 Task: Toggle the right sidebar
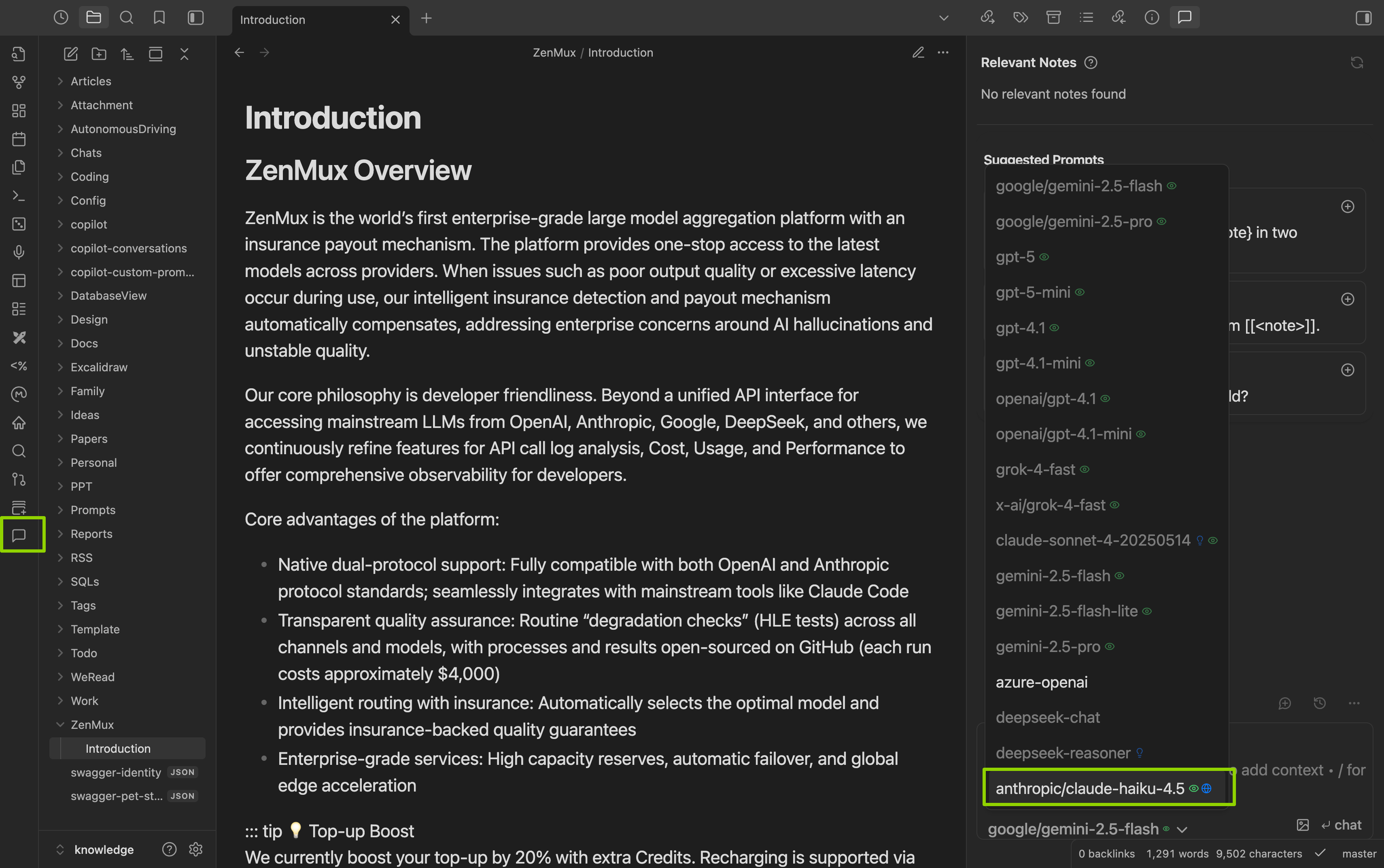coord(1363,18)
